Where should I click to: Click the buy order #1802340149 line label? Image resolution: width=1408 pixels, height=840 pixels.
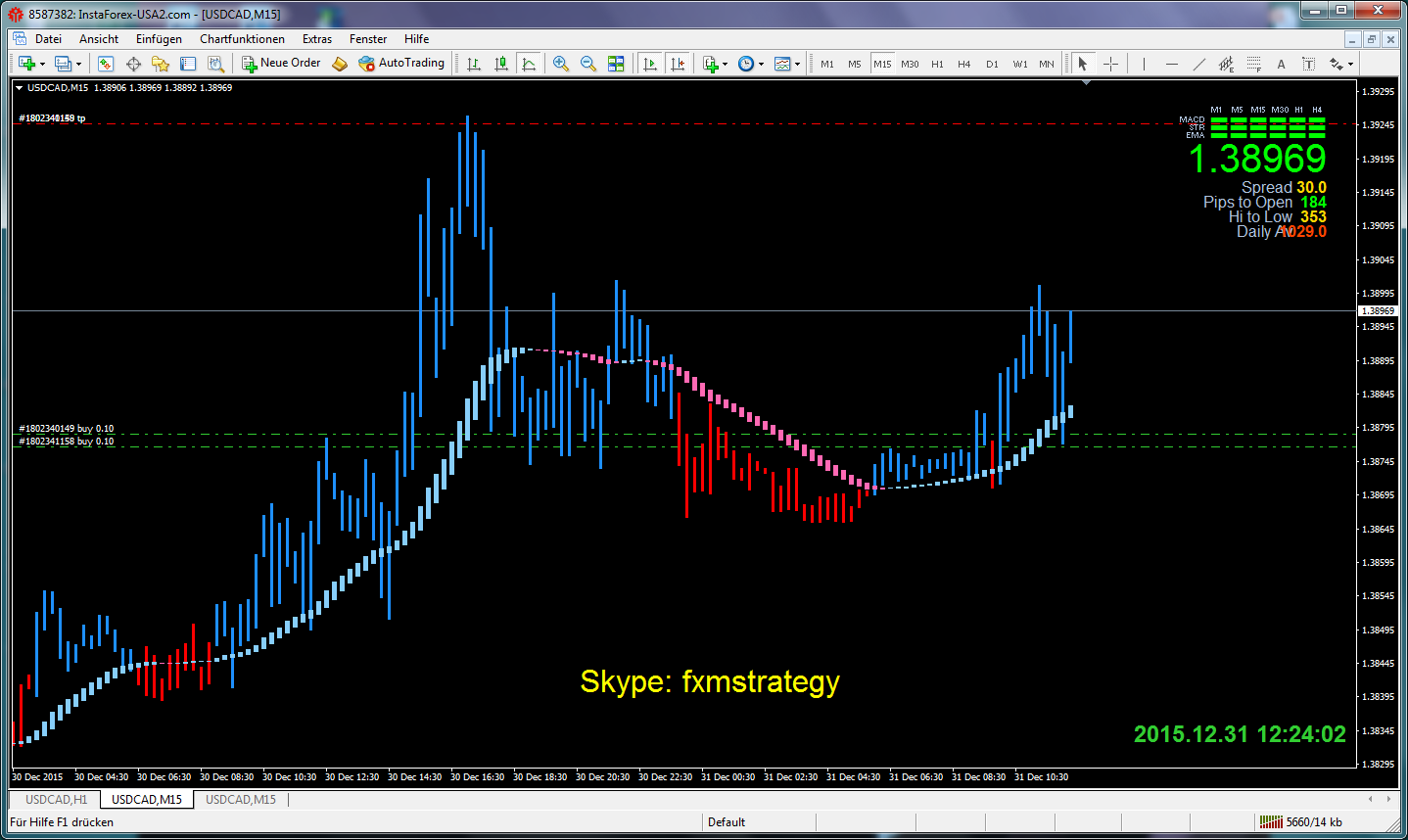(x=66, y=429)
